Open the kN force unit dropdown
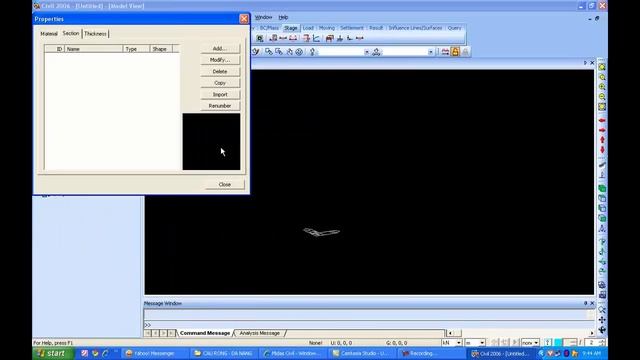Image resolution: width=640 pixels, height=360 pixels. click(x=459, y=342)
